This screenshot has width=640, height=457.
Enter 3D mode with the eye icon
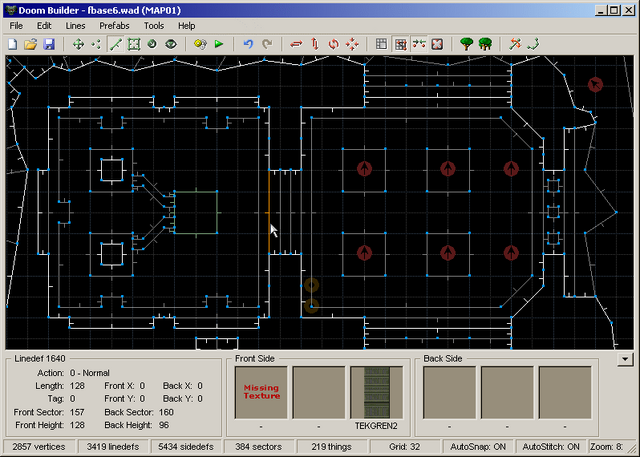coord(171,44)
